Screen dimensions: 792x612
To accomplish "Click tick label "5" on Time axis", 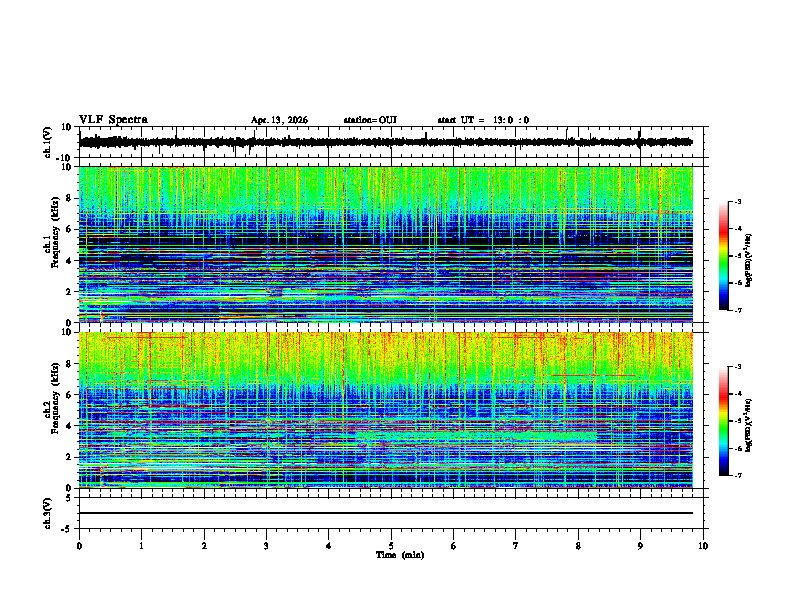I will [x=391, y=546].
